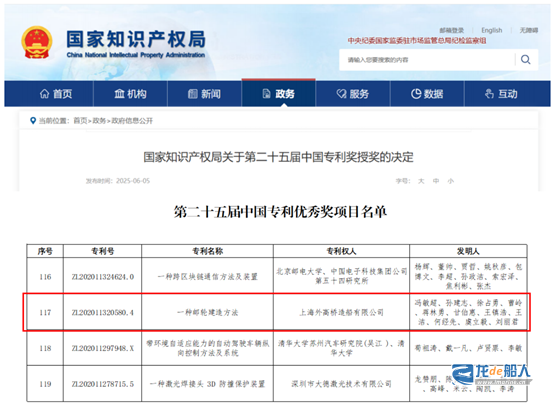Click the site search input field

coord(427,60)
